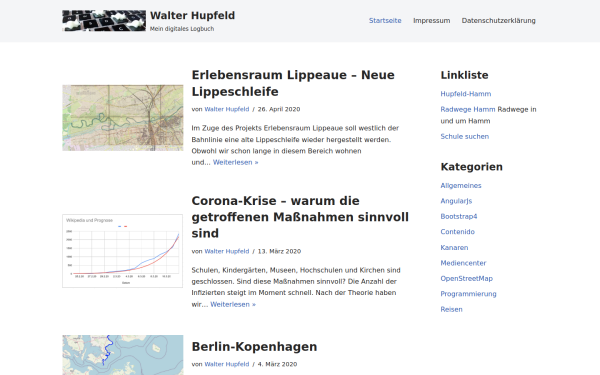Select the AngularJs category
The image size is (600, 375).
coord(456,201)
